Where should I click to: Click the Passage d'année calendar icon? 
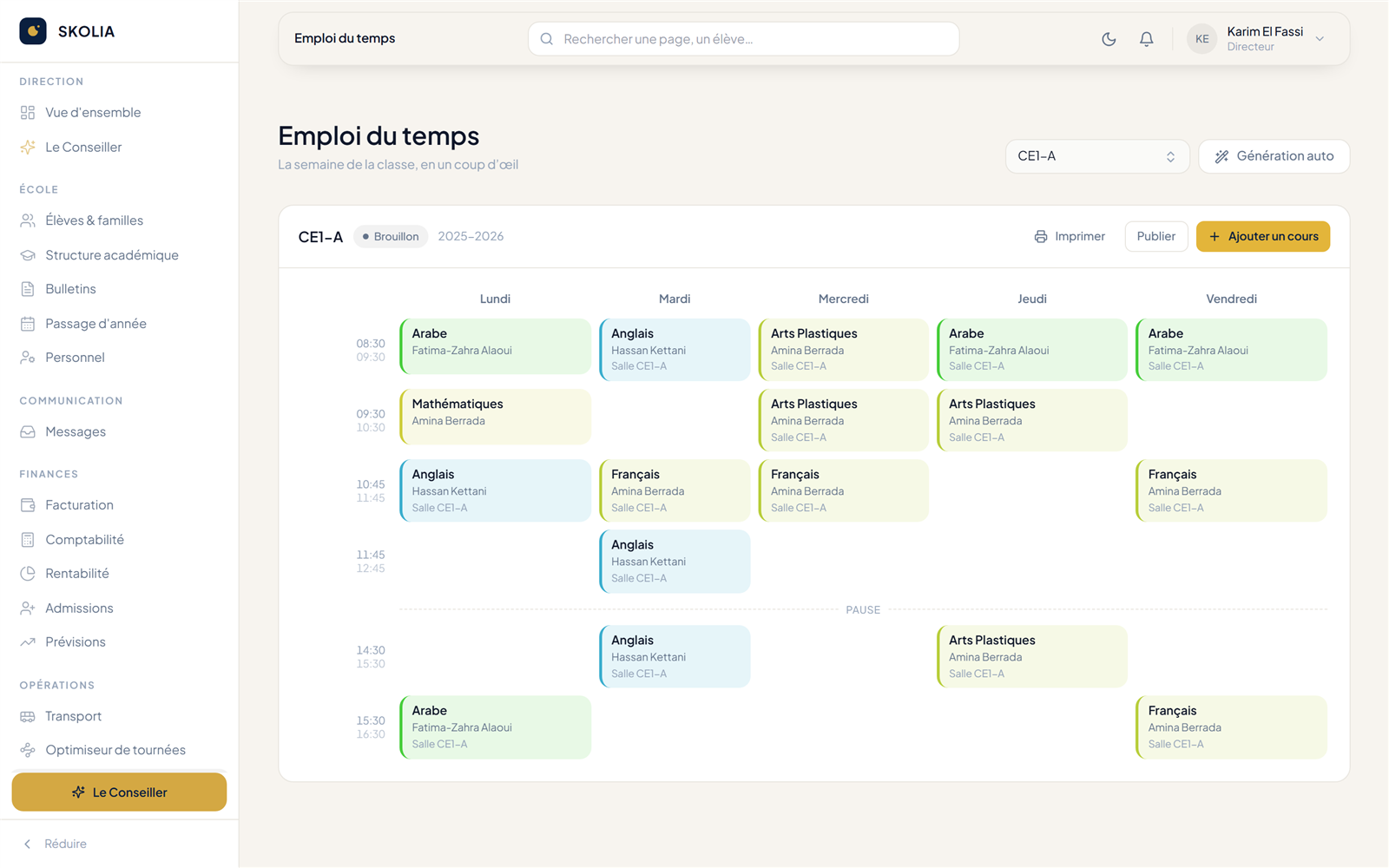pos(28,324)
